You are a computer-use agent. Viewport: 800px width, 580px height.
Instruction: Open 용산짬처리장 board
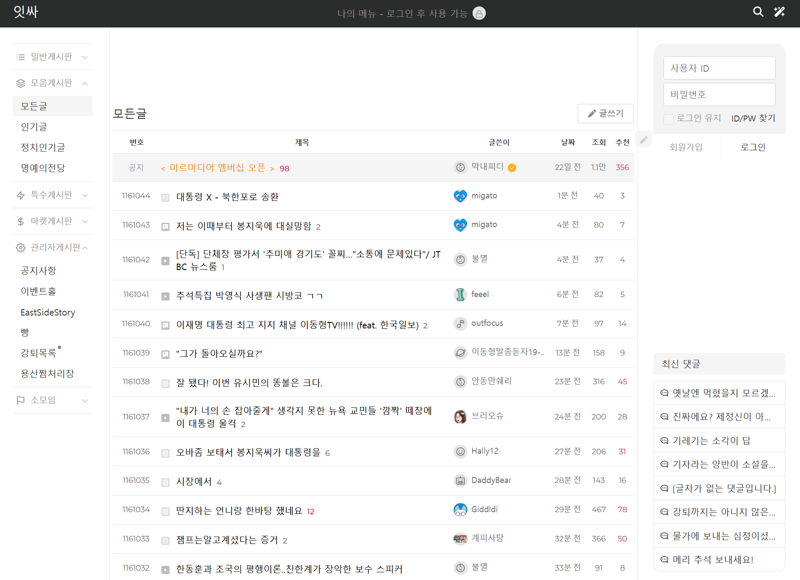(47, 373)
